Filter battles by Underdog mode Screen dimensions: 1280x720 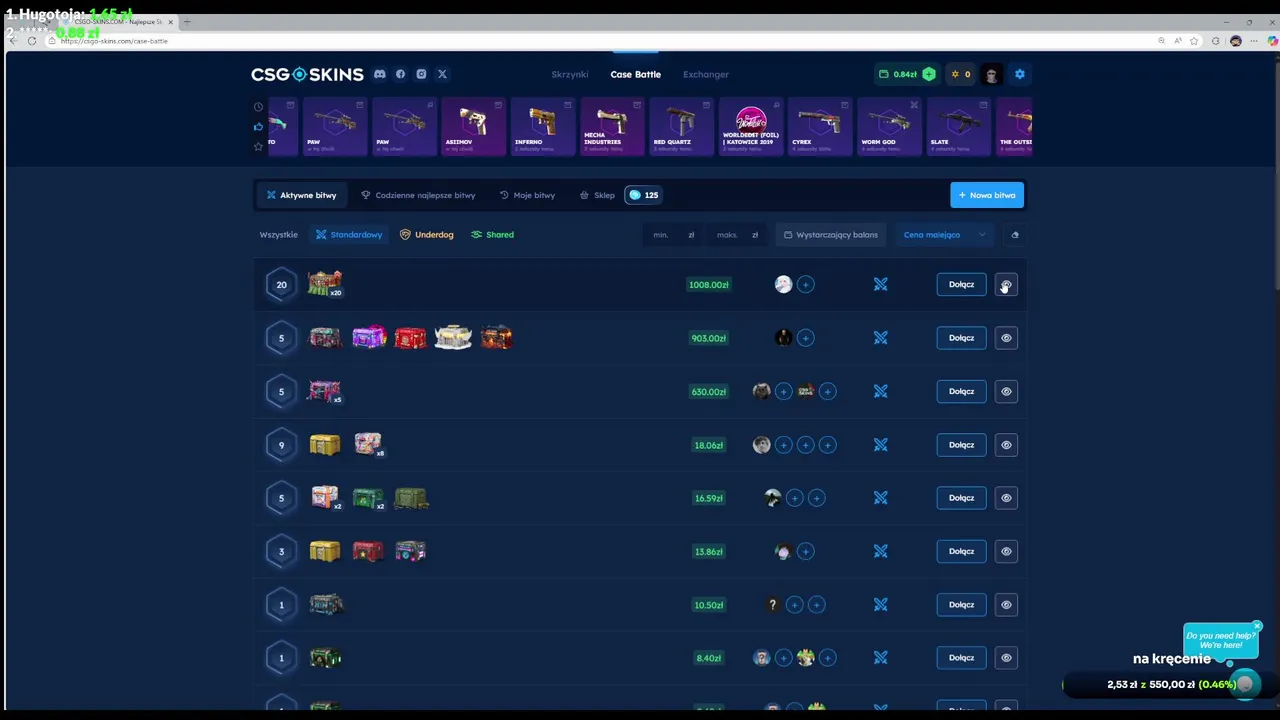(427, 235)
